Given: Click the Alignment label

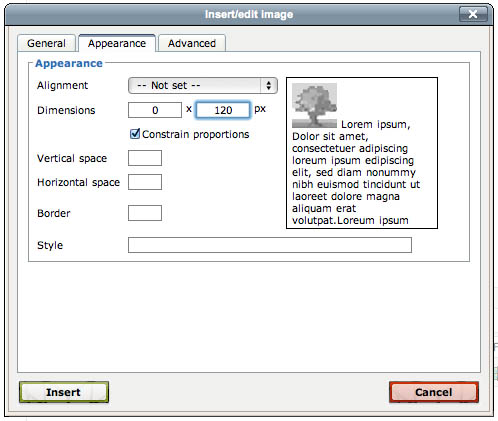Looking at the screenshot, I should [x=63, y=86].
